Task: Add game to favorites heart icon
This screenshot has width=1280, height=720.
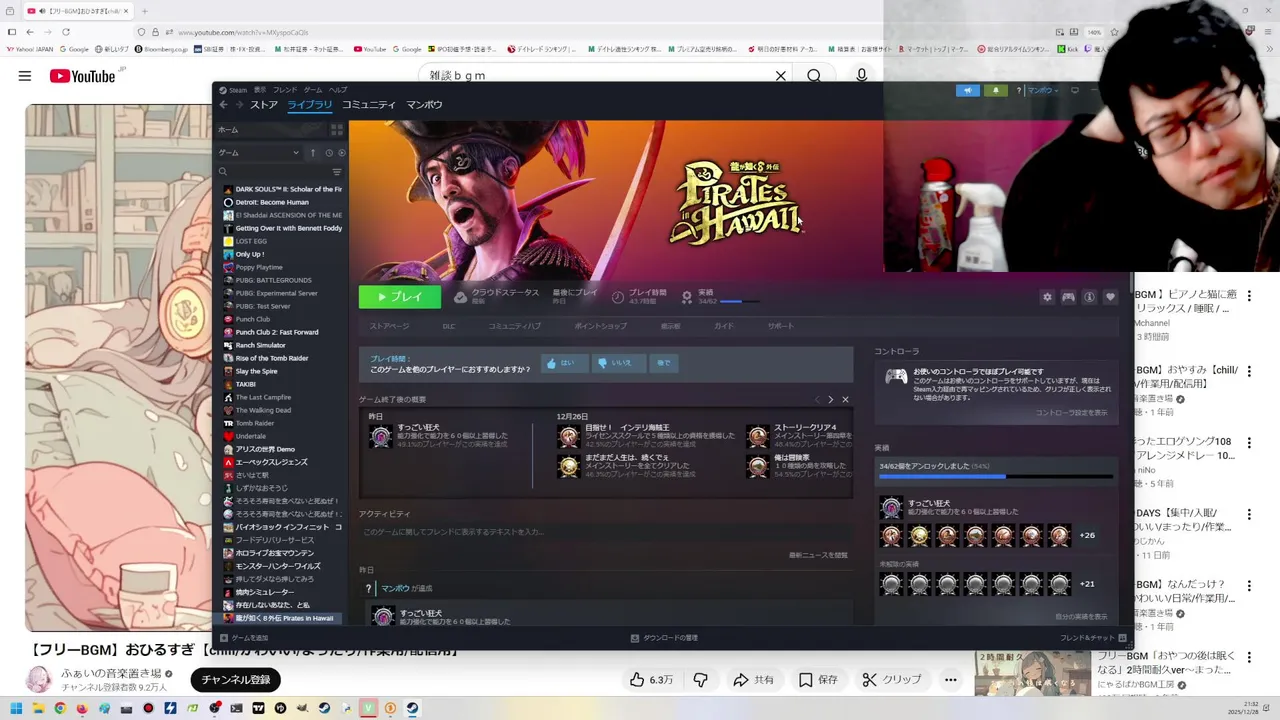Action: coord(1110,297)
